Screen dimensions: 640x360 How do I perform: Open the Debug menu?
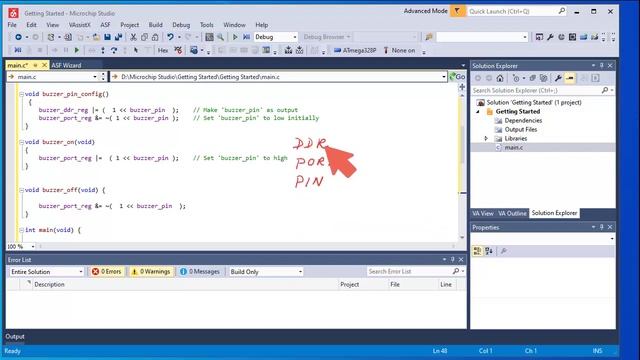181,25
